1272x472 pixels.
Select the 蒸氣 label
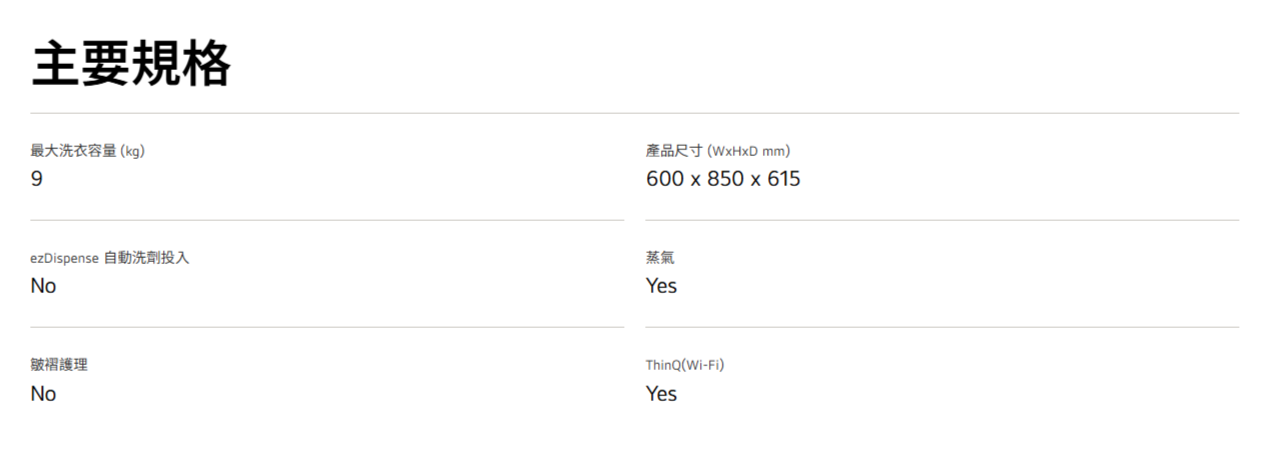[660, 258]
